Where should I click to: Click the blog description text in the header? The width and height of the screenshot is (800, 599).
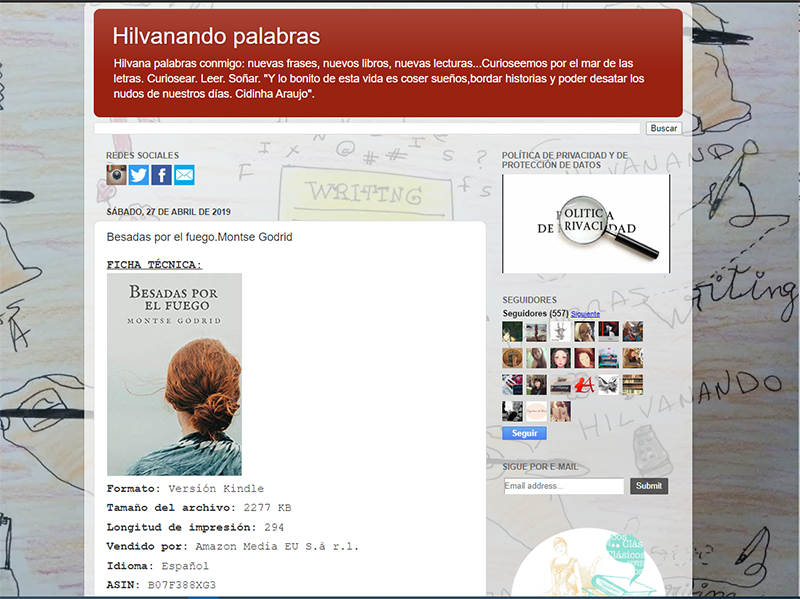379,79
